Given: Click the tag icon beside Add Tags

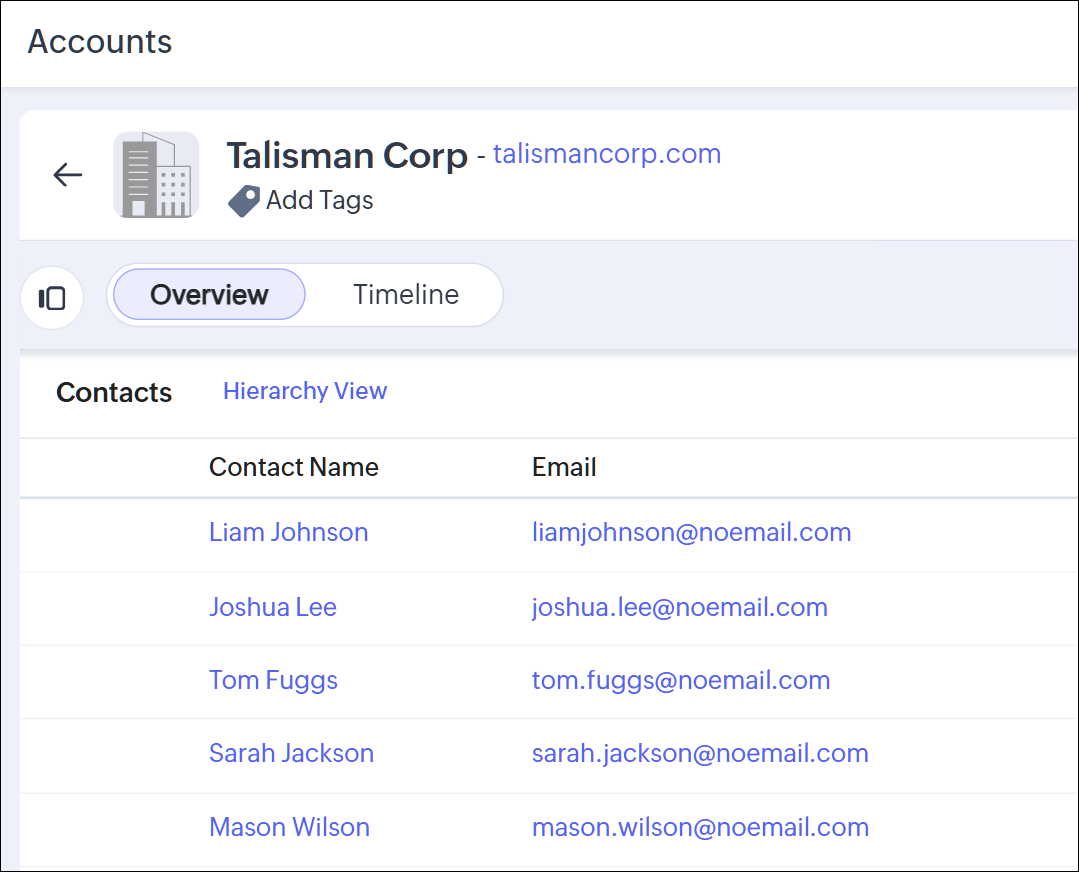Looking at the screenshot, I should 243,201.
